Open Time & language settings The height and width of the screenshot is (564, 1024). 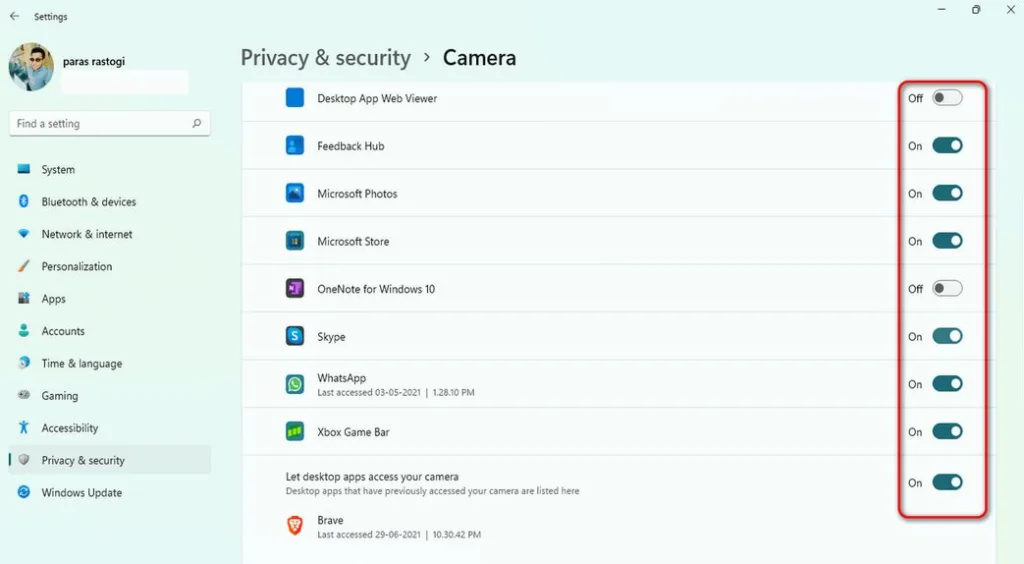pos(110,363)
